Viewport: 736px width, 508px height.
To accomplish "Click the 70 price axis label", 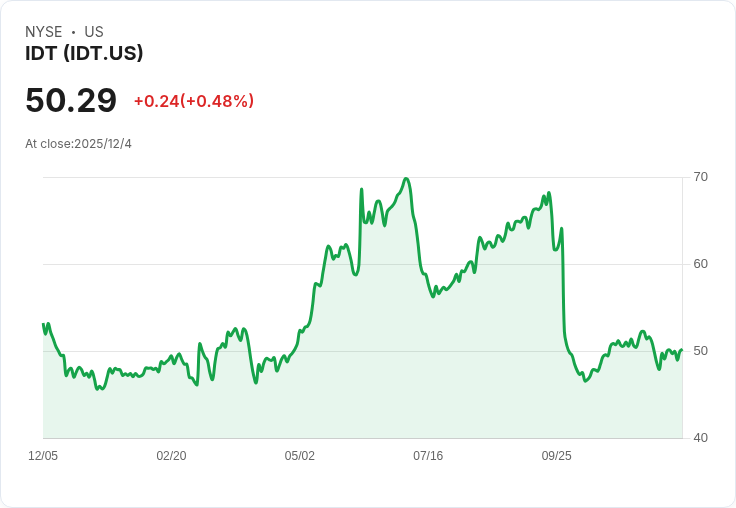I will (x=701, y=177).
